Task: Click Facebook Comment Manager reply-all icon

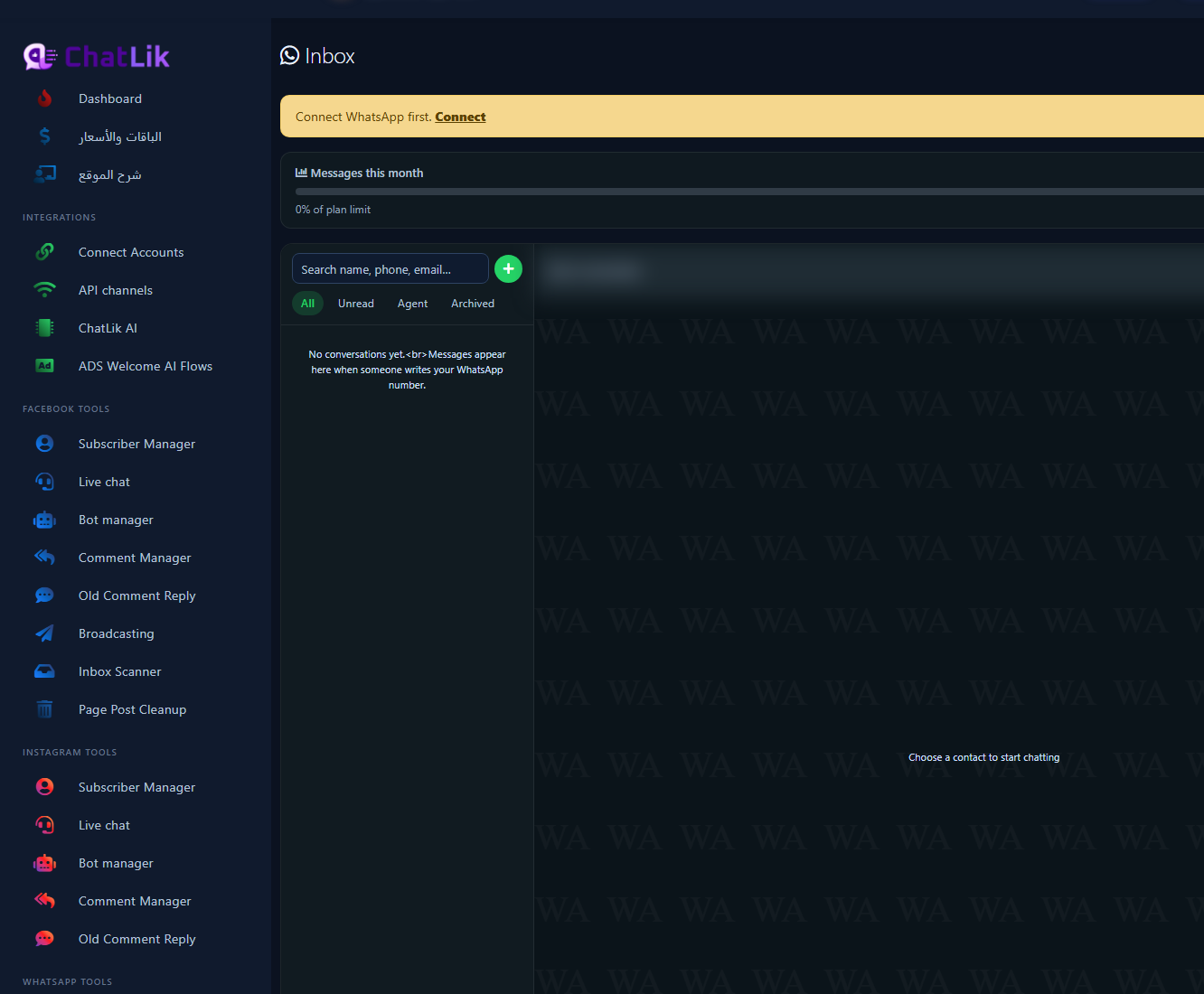Action: point(44,558)
